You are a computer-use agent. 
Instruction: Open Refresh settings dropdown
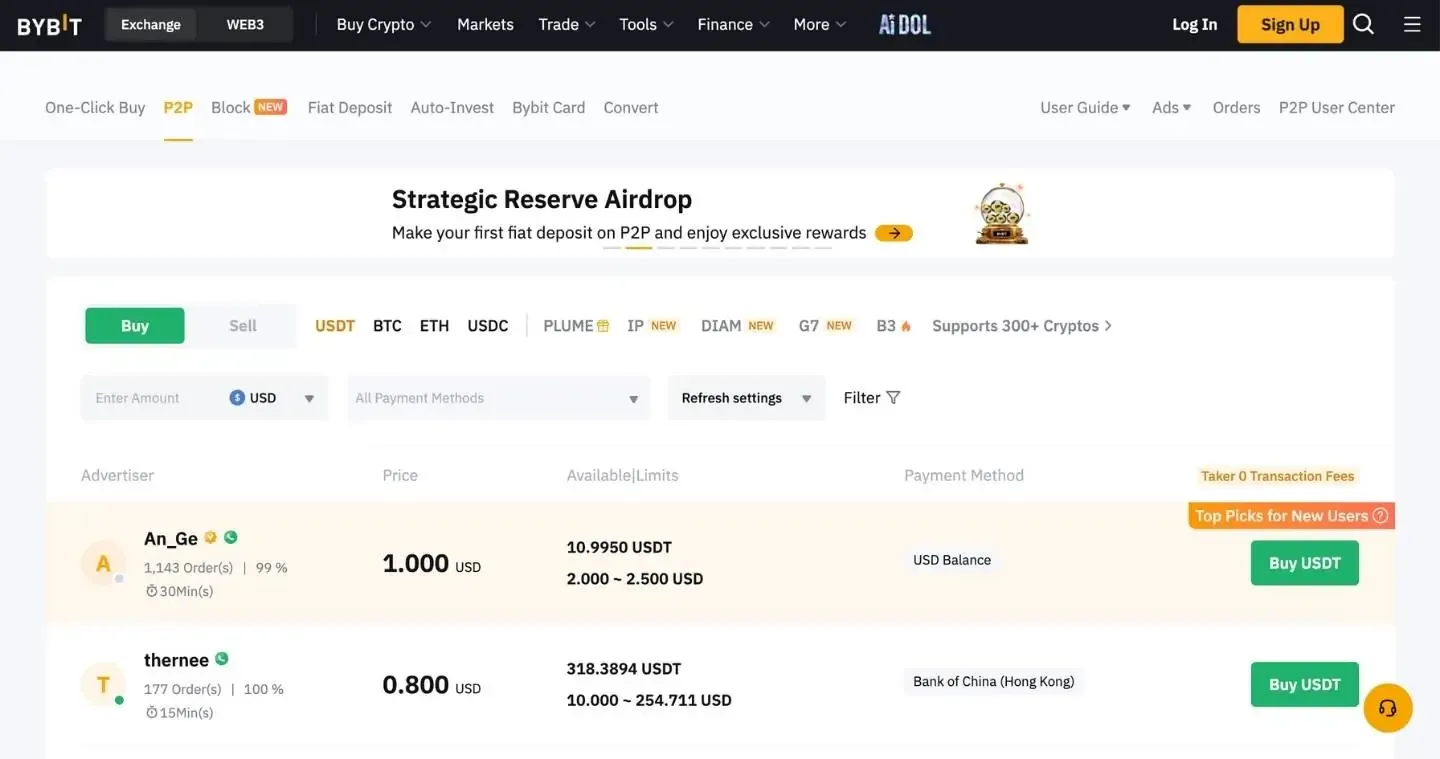(746, 398)
